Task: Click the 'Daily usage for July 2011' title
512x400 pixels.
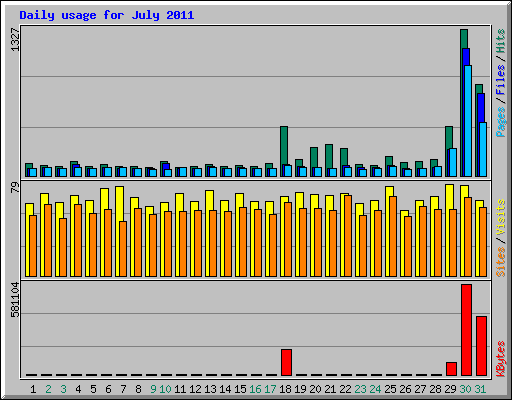Action: tap(107, 15)
